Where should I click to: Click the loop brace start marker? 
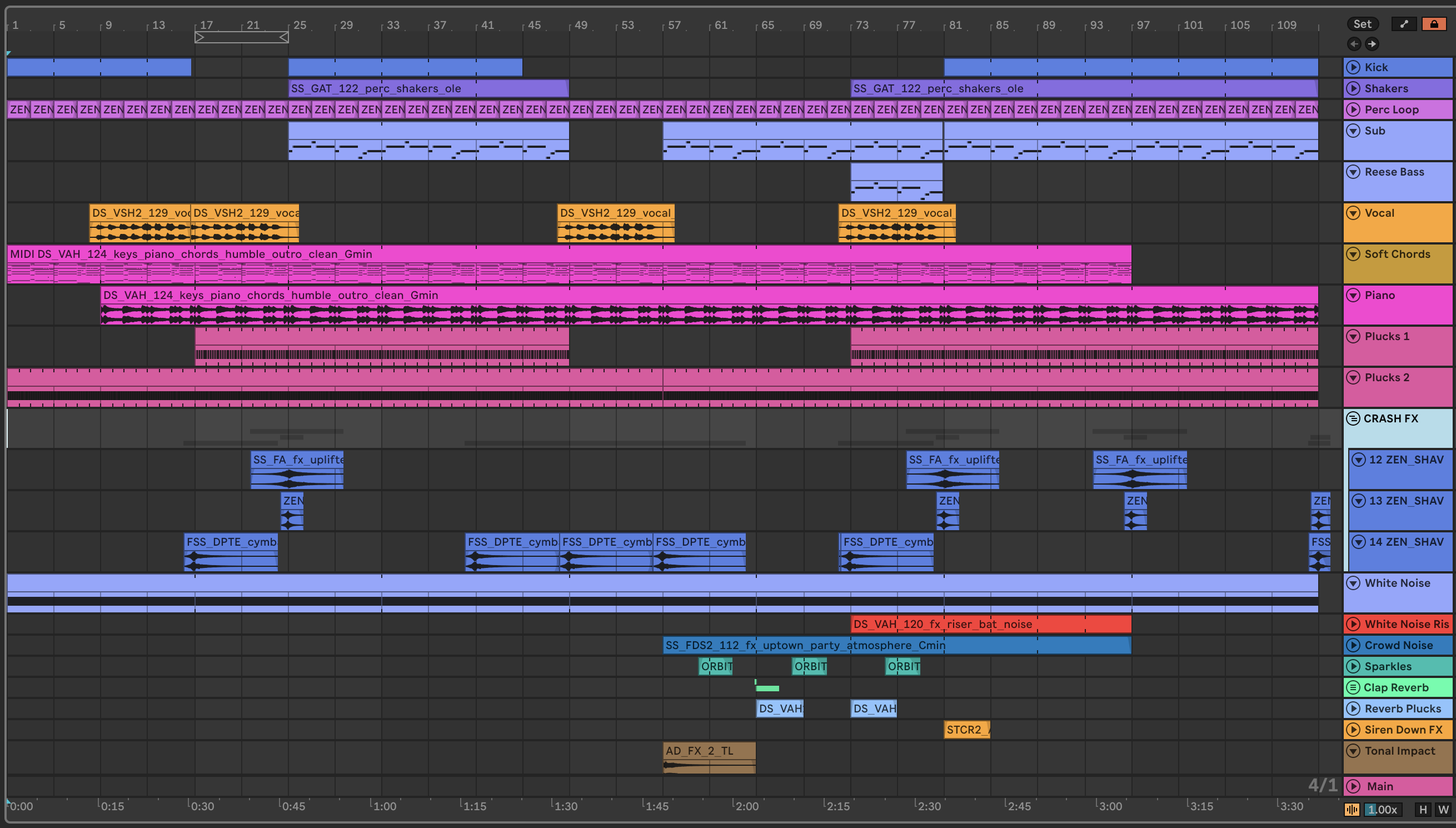[x=200, y=38]
